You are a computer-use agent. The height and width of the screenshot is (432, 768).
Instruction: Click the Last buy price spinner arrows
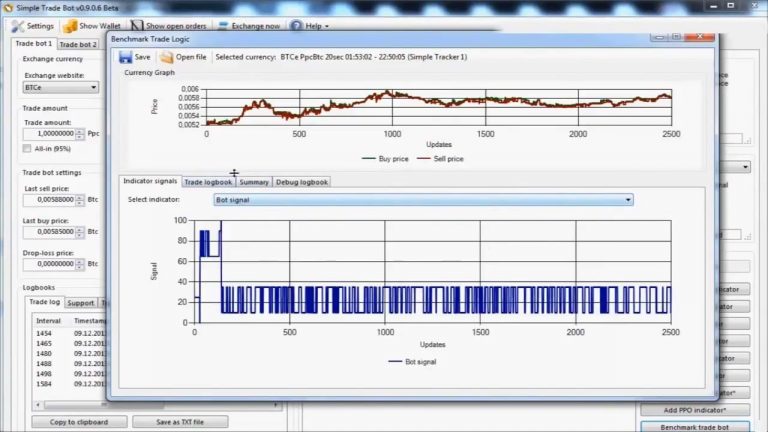[80, 232]
